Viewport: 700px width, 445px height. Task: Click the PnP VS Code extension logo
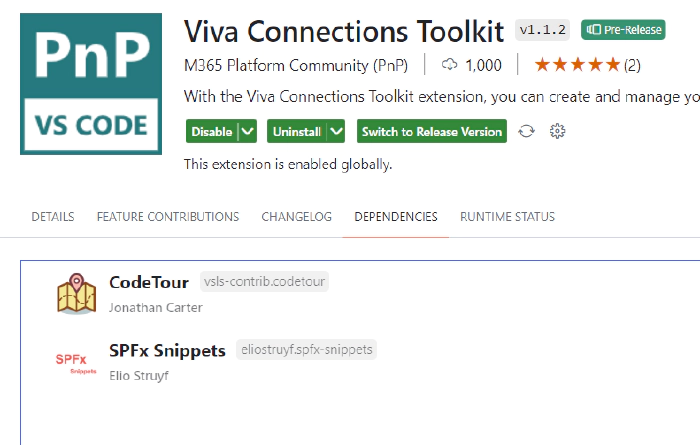[91, 84]
